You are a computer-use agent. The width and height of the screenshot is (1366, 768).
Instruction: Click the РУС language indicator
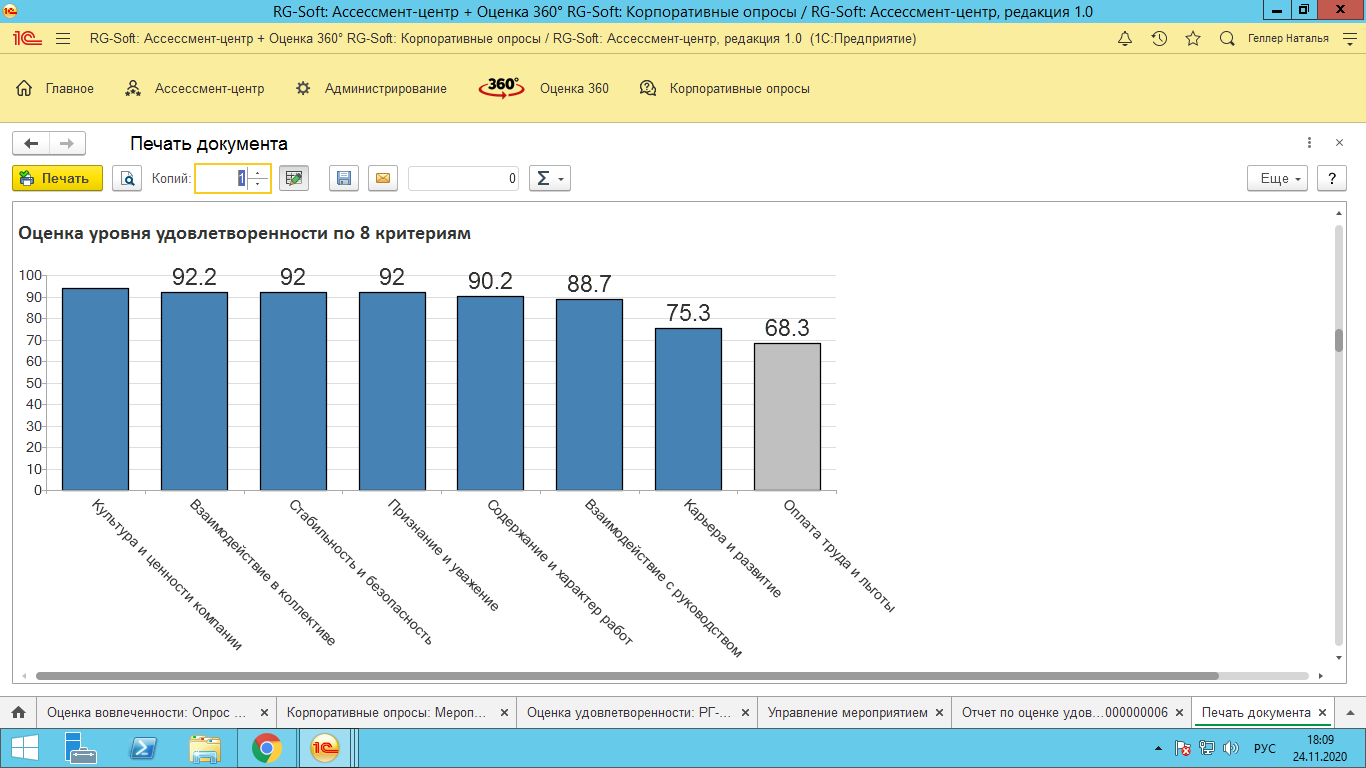[x=1265, y=748]
